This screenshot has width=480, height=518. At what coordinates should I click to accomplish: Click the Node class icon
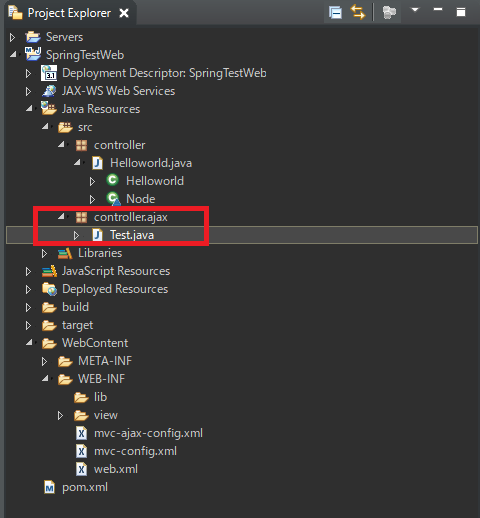(113, 199)
